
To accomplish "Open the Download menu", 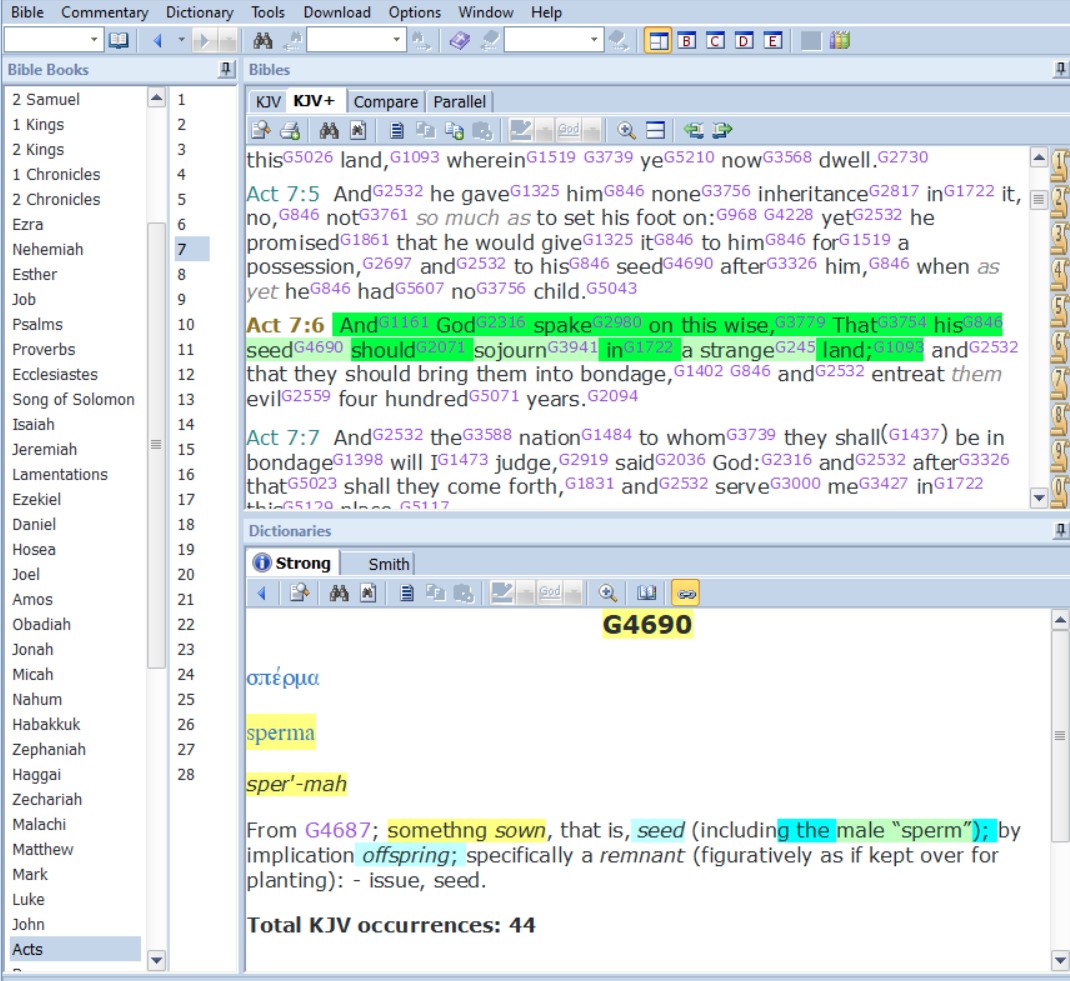I will tap(336, 12).
